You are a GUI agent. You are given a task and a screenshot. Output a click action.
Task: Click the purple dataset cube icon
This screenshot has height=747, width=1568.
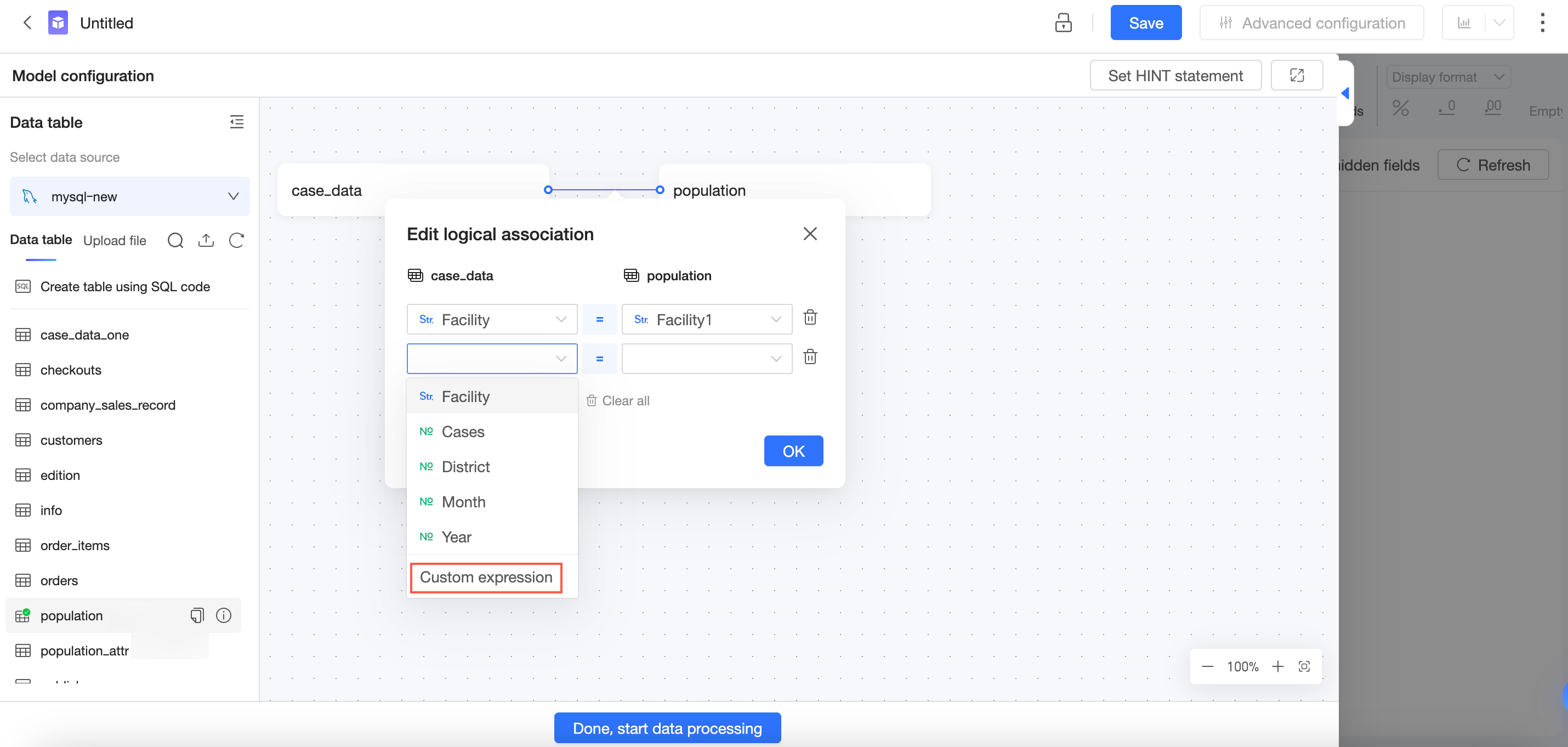58,23
